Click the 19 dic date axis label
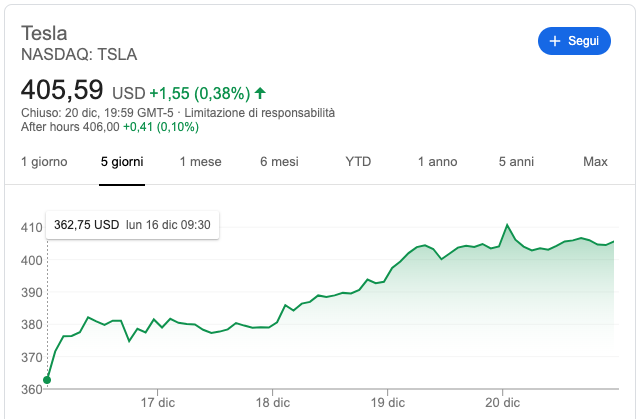The width and height of the screenshot is (636, 419). click(388, 402)
